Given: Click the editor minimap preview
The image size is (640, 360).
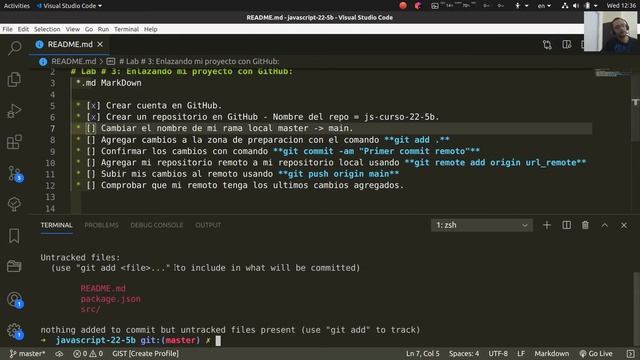Looking at the screenshot, I should pyautogui.click(x=612, y=74).
